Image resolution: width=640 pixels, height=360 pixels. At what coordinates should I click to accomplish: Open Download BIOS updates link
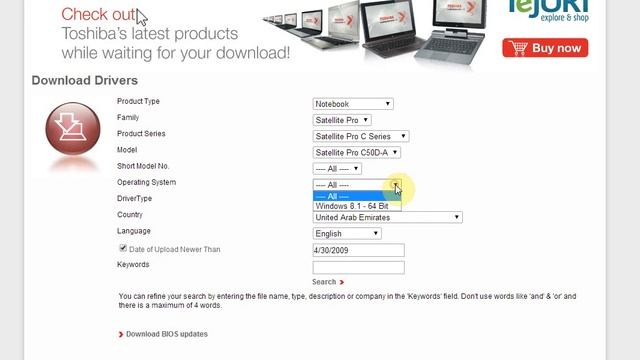pyautogui.click(x=167, y=334)
